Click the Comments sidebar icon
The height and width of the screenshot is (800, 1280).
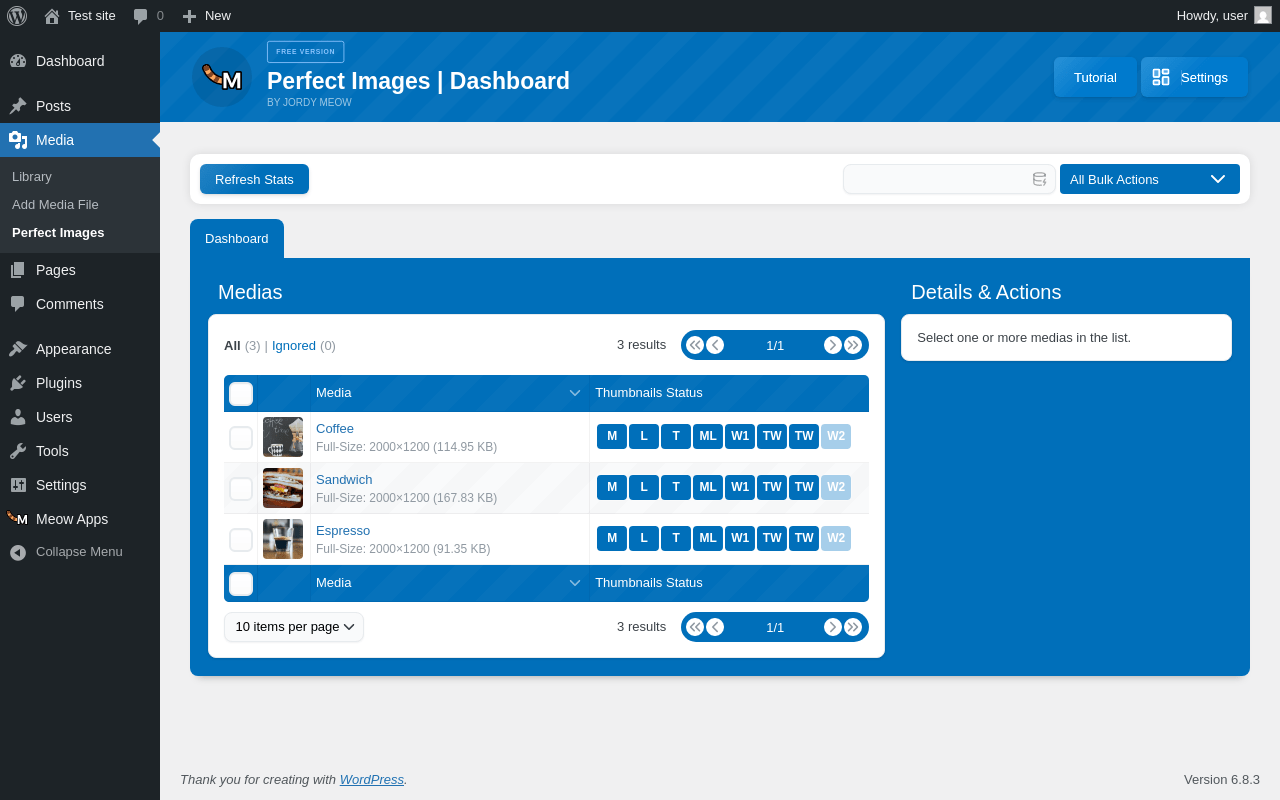click(x=18, y=304)
